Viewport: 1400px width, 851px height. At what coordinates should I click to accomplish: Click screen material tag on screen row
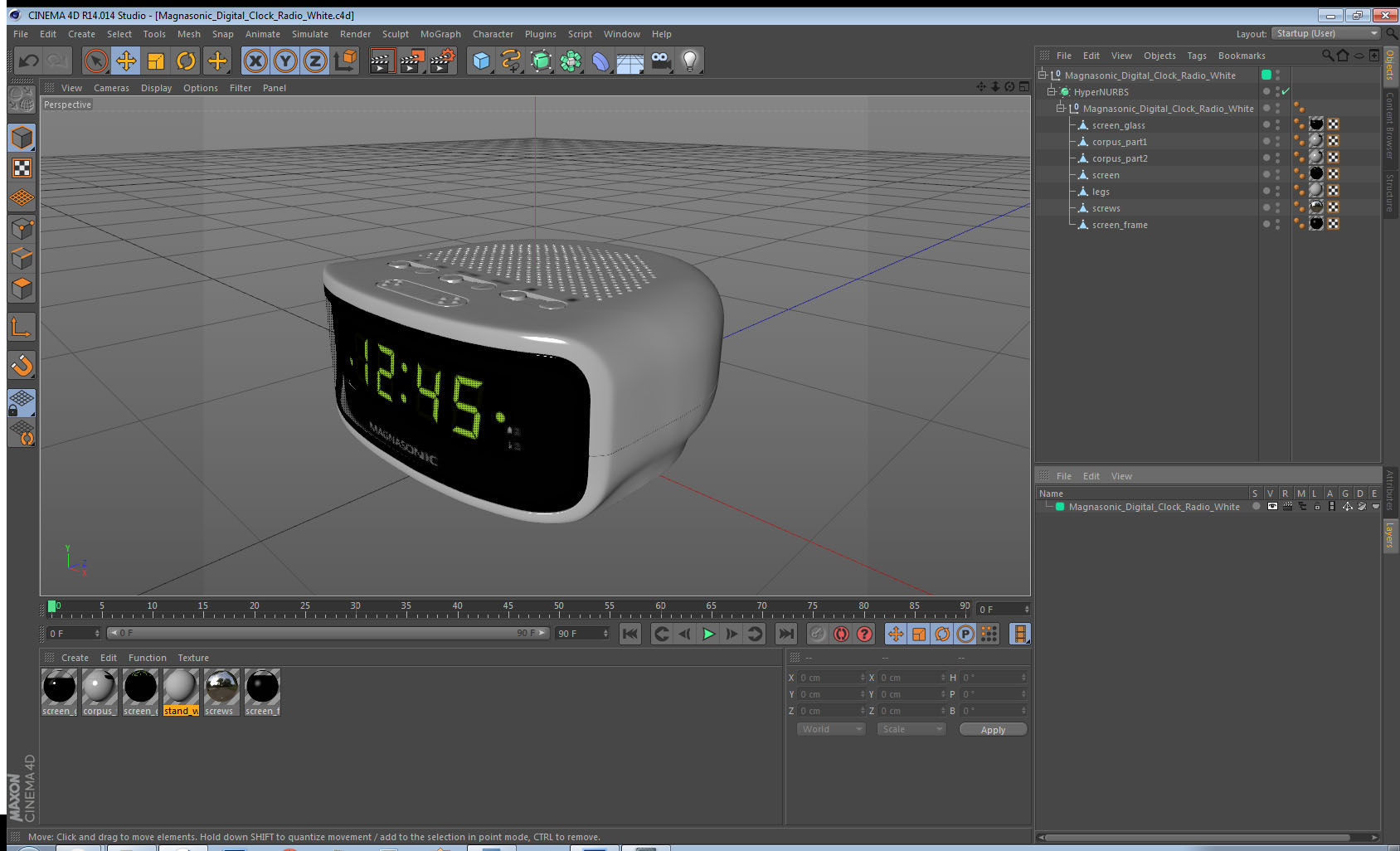tap(1316, 174)
